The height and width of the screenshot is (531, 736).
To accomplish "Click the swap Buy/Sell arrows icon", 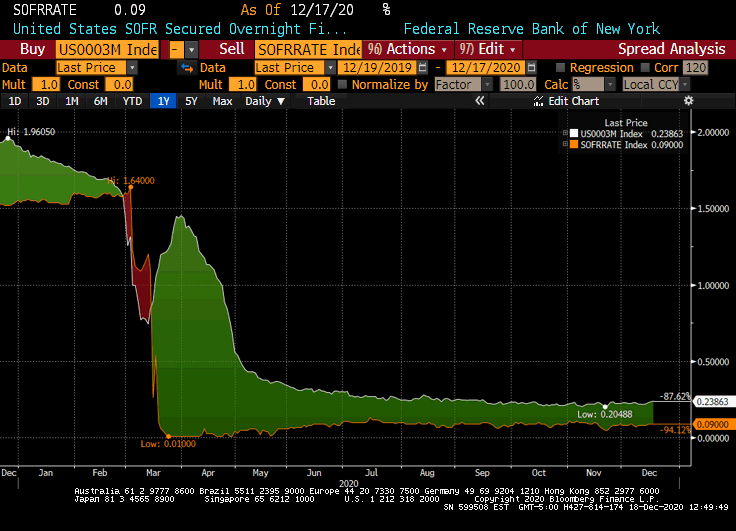I will pyautogui.click(x=187, y=68).
